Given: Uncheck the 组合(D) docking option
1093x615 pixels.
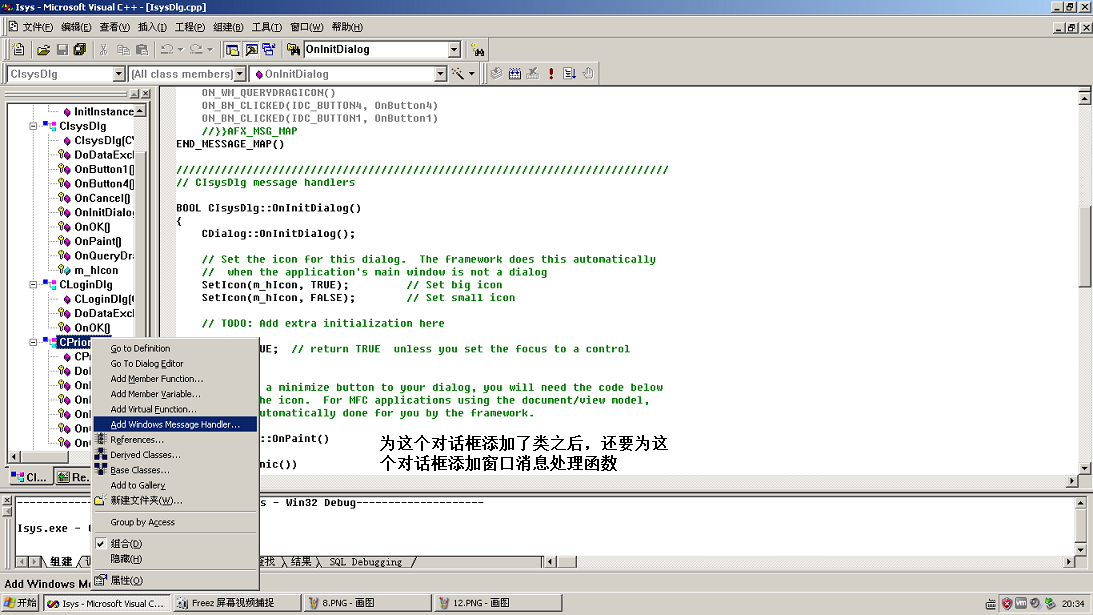Looking at the screenshot, I should (x=175, y=544).
